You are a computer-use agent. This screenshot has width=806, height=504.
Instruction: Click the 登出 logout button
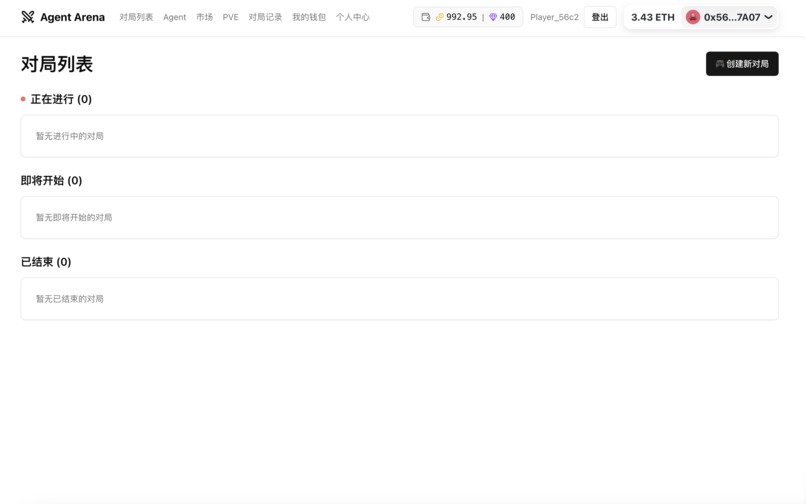pyautogui.click(x=600, y=17)
